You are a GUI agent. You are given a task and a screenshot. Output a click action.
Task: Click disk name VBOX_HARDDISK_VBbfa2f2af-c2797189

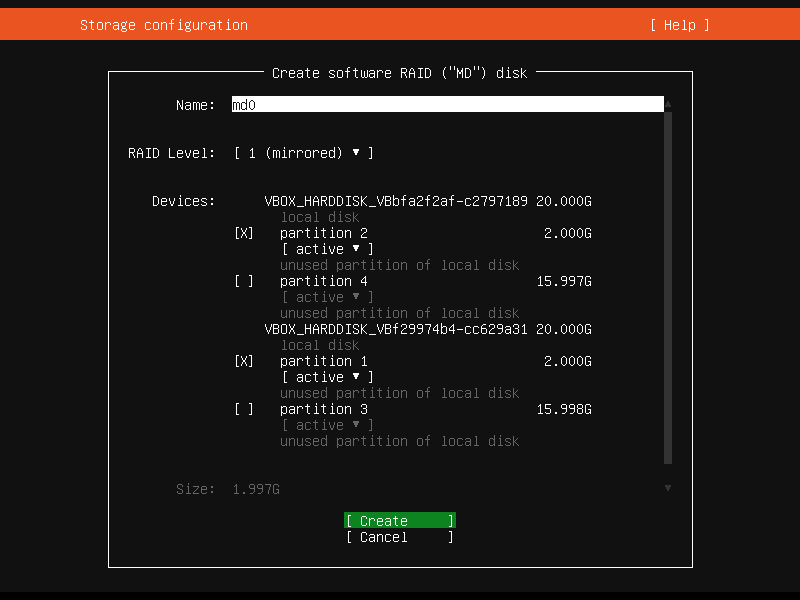396,201
